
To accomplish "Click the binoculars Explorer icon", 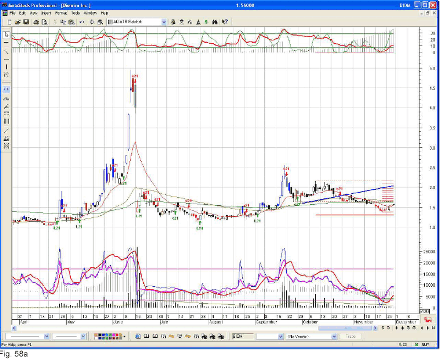I will [215, 22].
